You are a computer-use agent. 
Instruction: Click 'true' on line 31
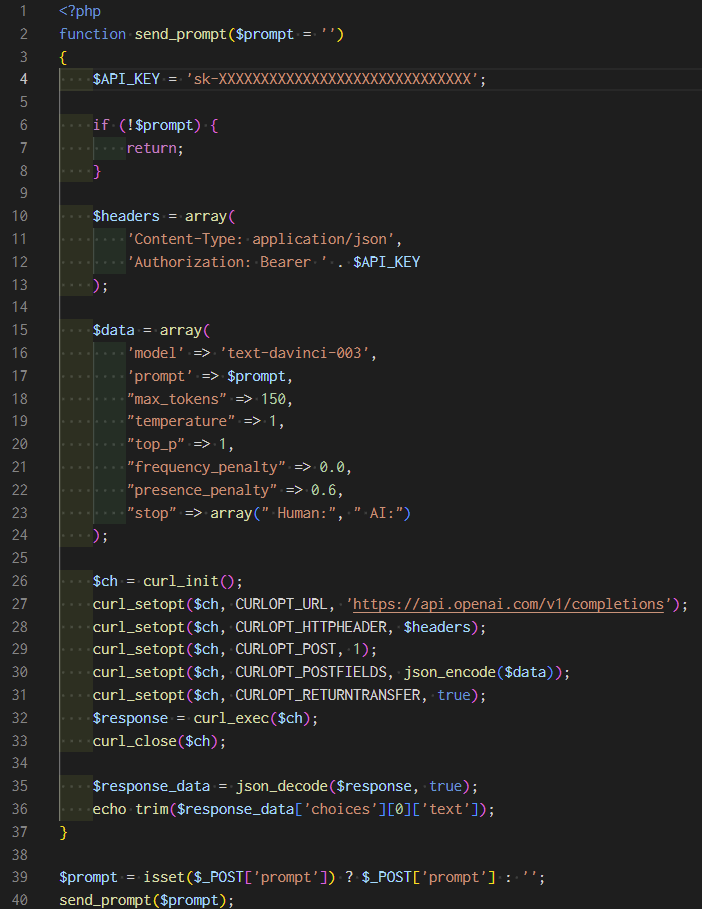click(454, 695)
